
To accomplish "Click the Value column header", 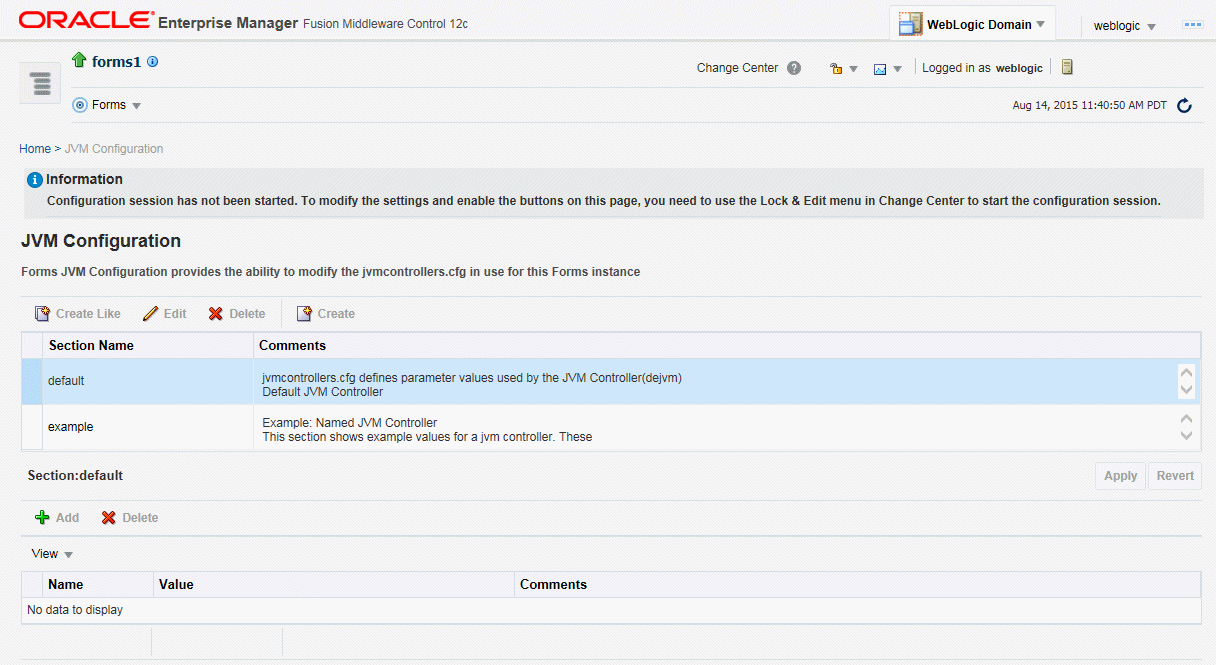I will [334, 584].
